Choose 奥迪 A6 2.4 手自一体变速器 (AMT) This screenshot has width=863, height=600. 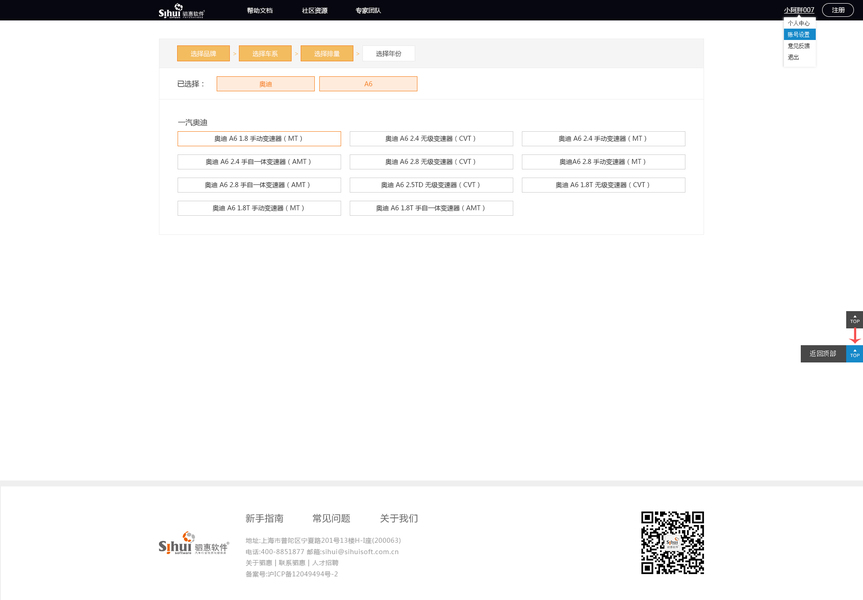coord(259,162)
